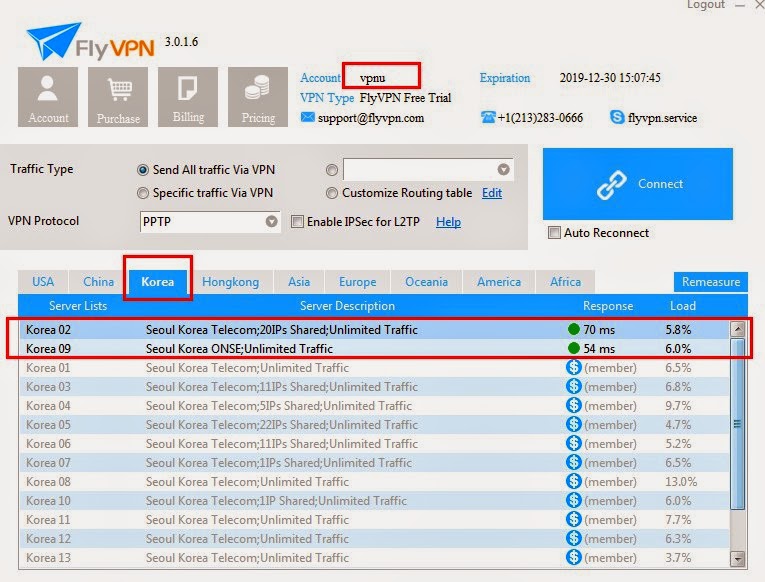The image size is (765, 582).
Task: Select the radio button beside the empty dropdown
Action: tap(332, 170)
